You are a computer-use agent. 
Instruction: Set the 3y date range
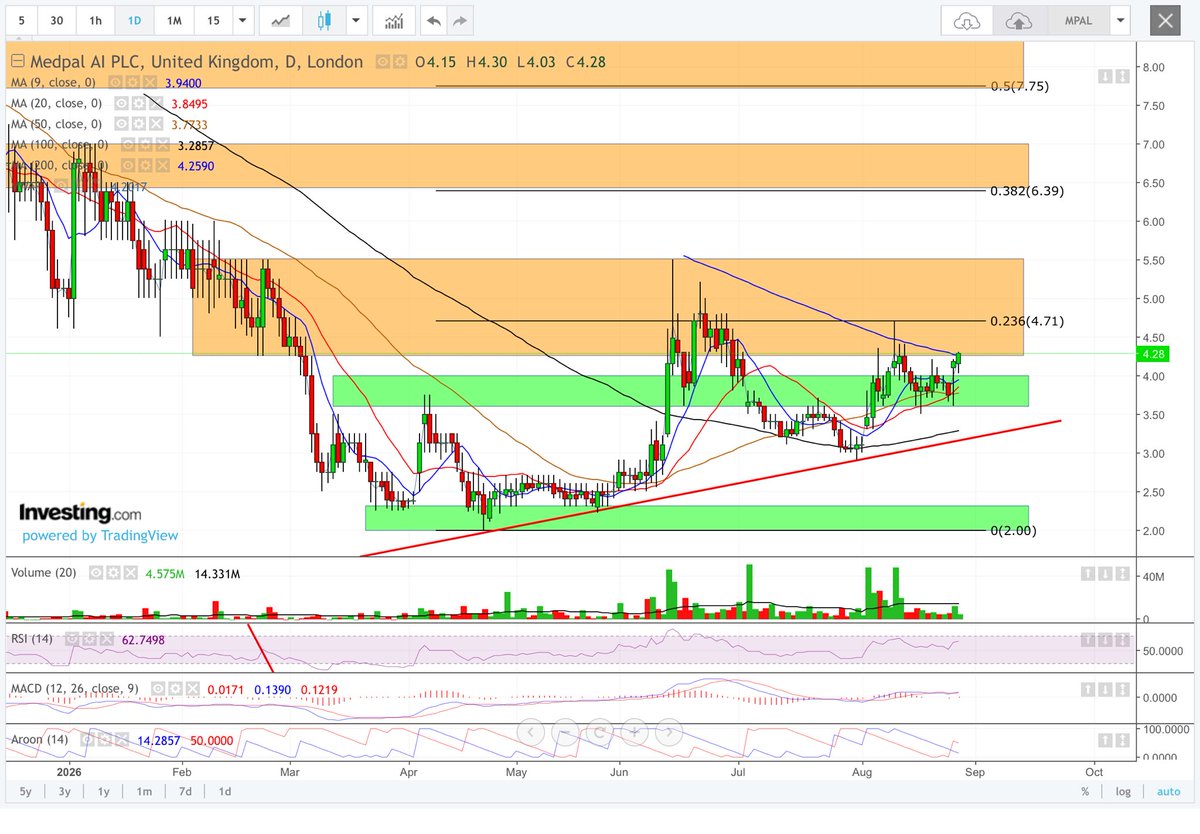point(64,792)
